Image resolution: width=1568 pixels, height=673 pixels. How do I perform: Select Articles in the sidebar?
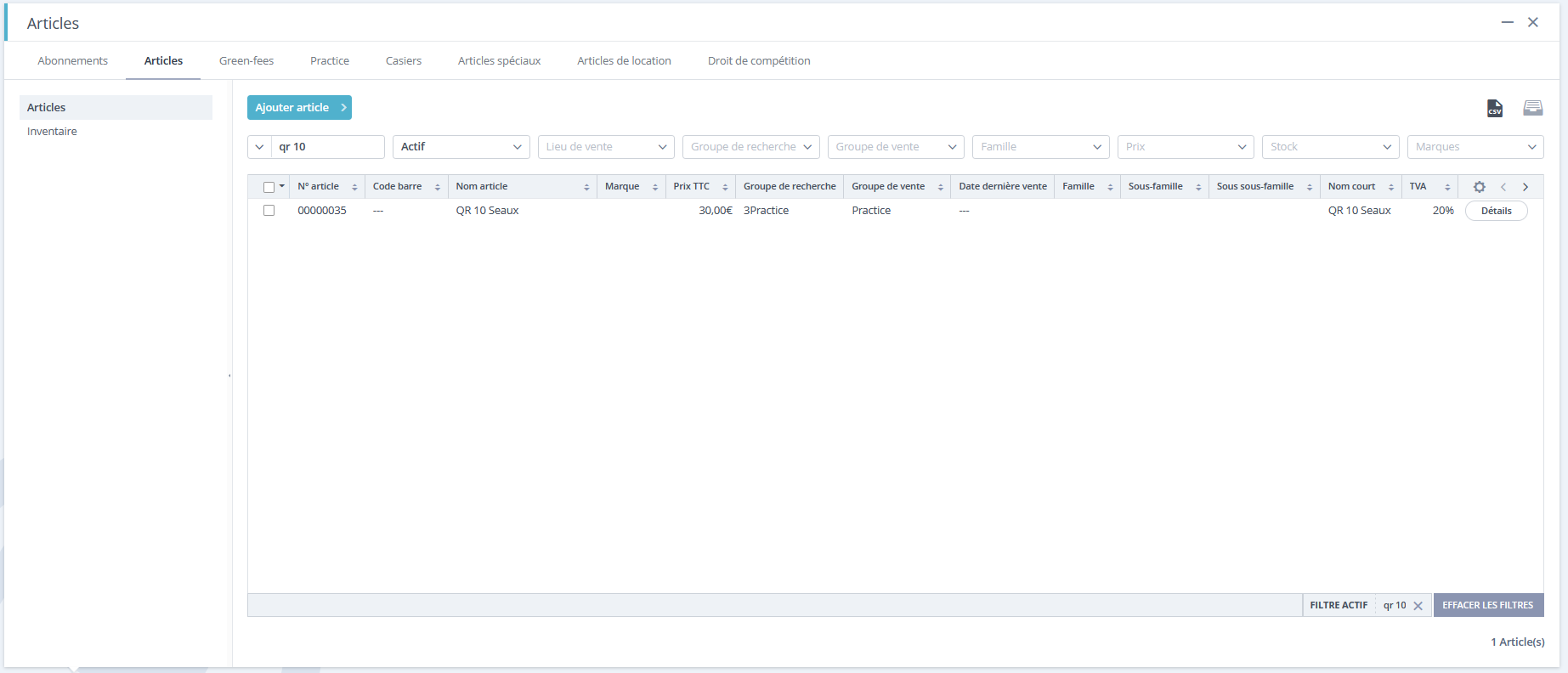pos(116,108)
